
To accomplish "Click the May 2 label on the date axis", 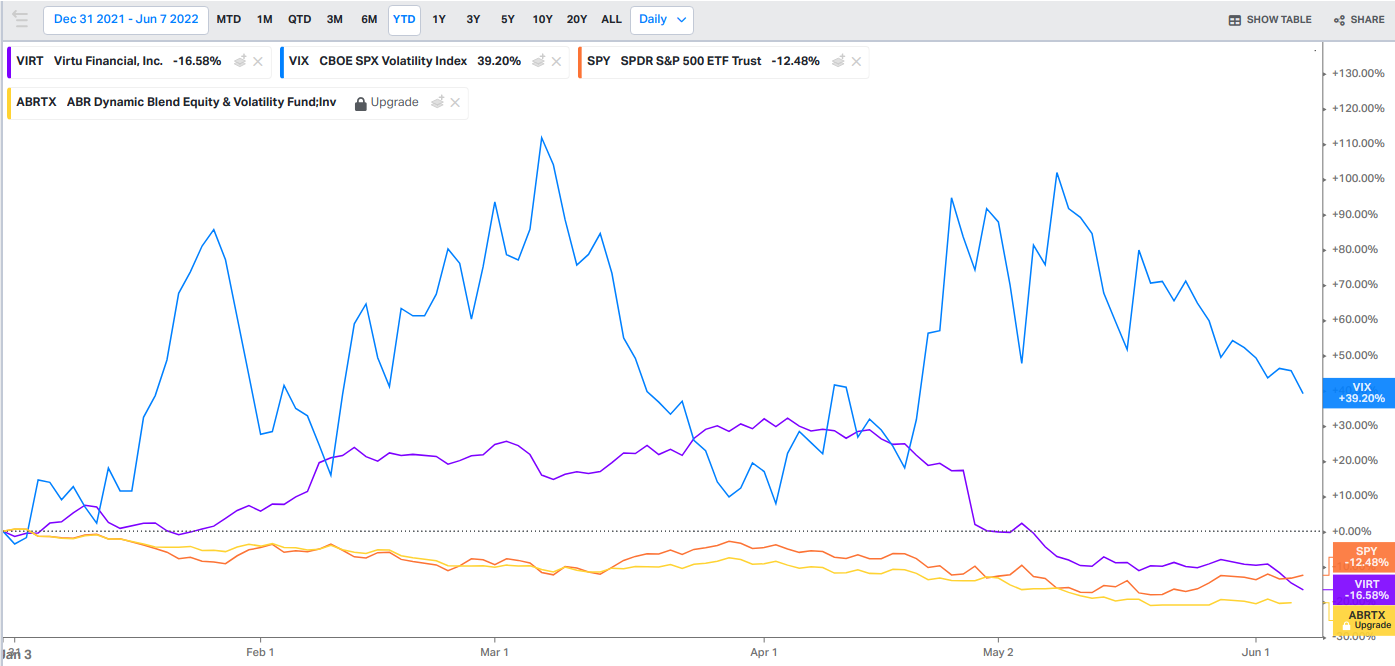I will point(998,652).
